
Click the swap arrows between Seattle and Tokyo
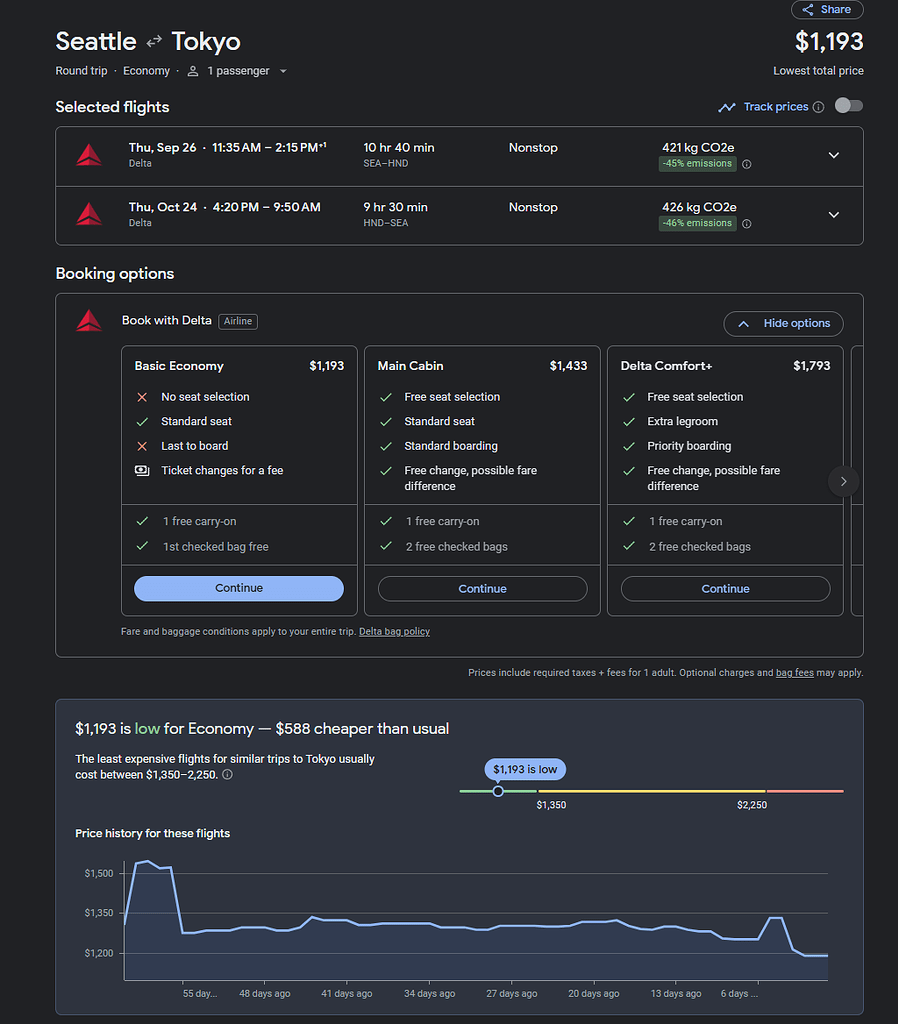click(154, 42)
